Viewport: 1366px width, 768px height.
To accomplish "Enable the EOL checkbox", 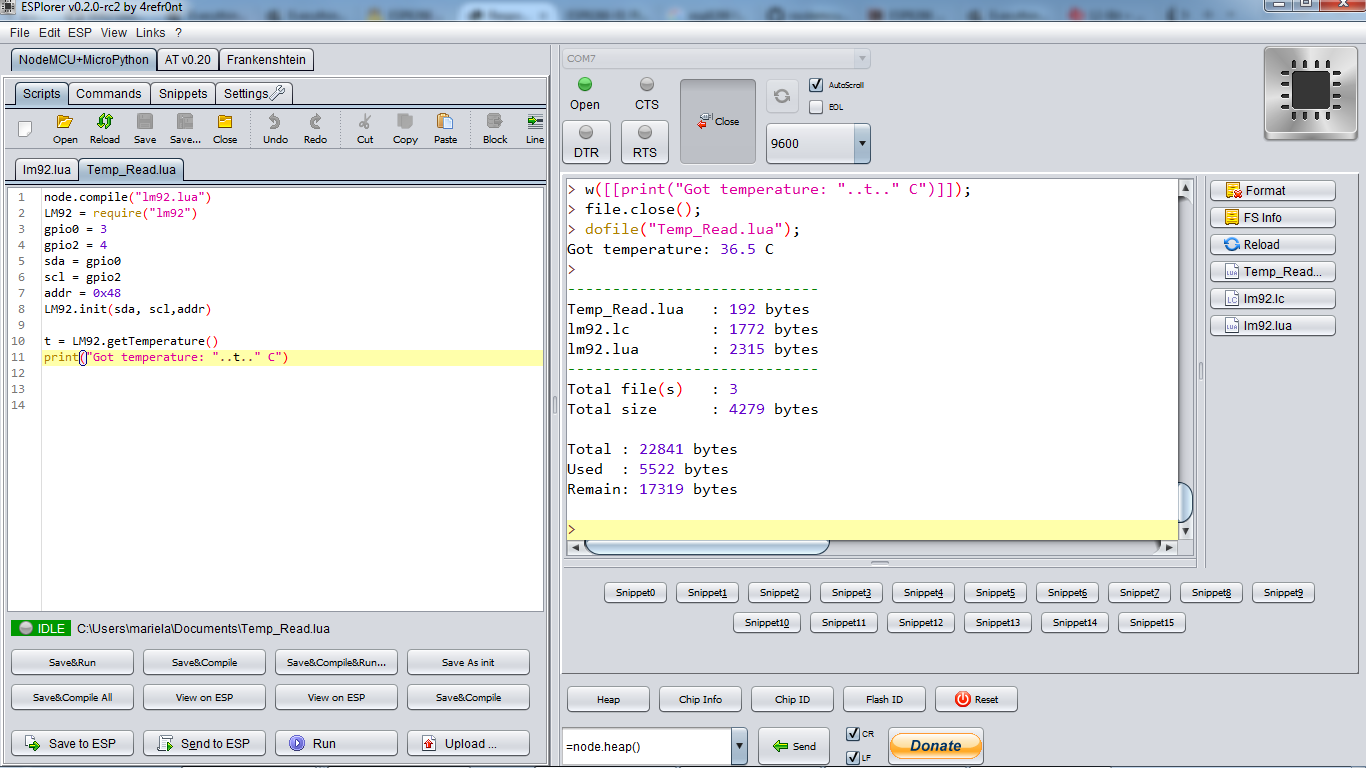I will (816, 107).
